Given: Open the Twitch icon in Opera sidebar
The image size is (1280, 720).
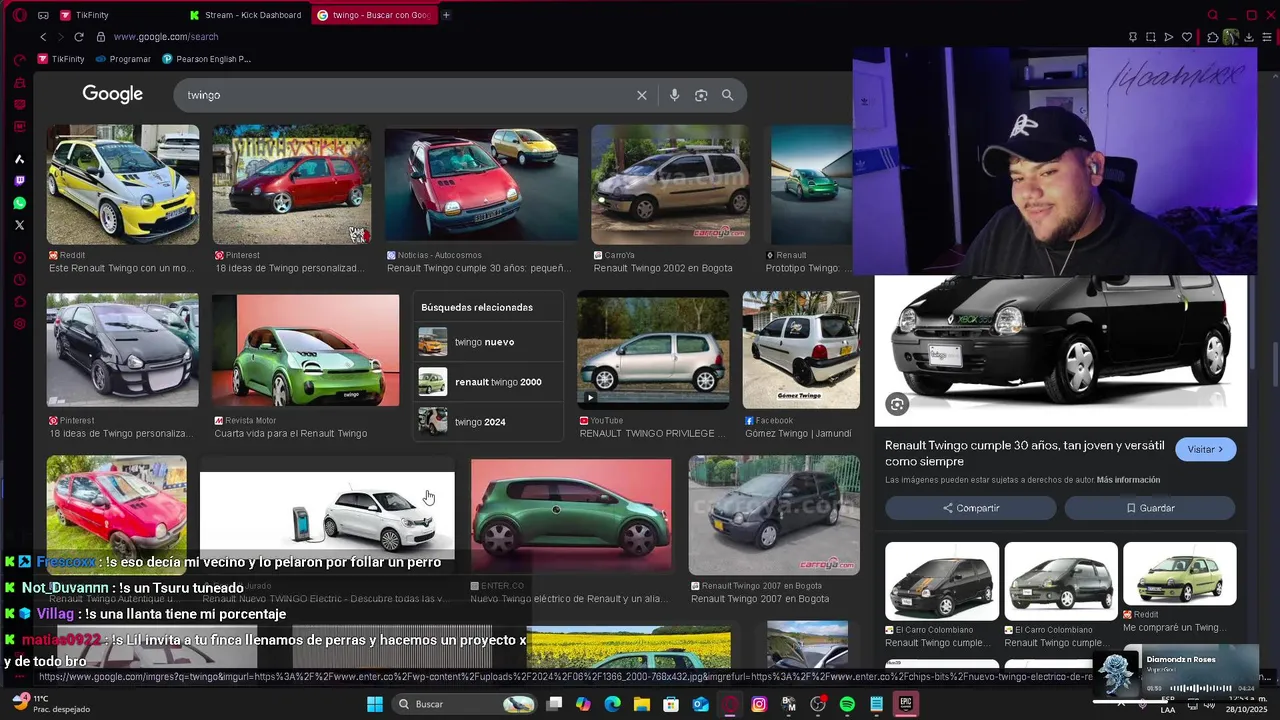Looking at the screenshot, I should [x=19, y=181].
